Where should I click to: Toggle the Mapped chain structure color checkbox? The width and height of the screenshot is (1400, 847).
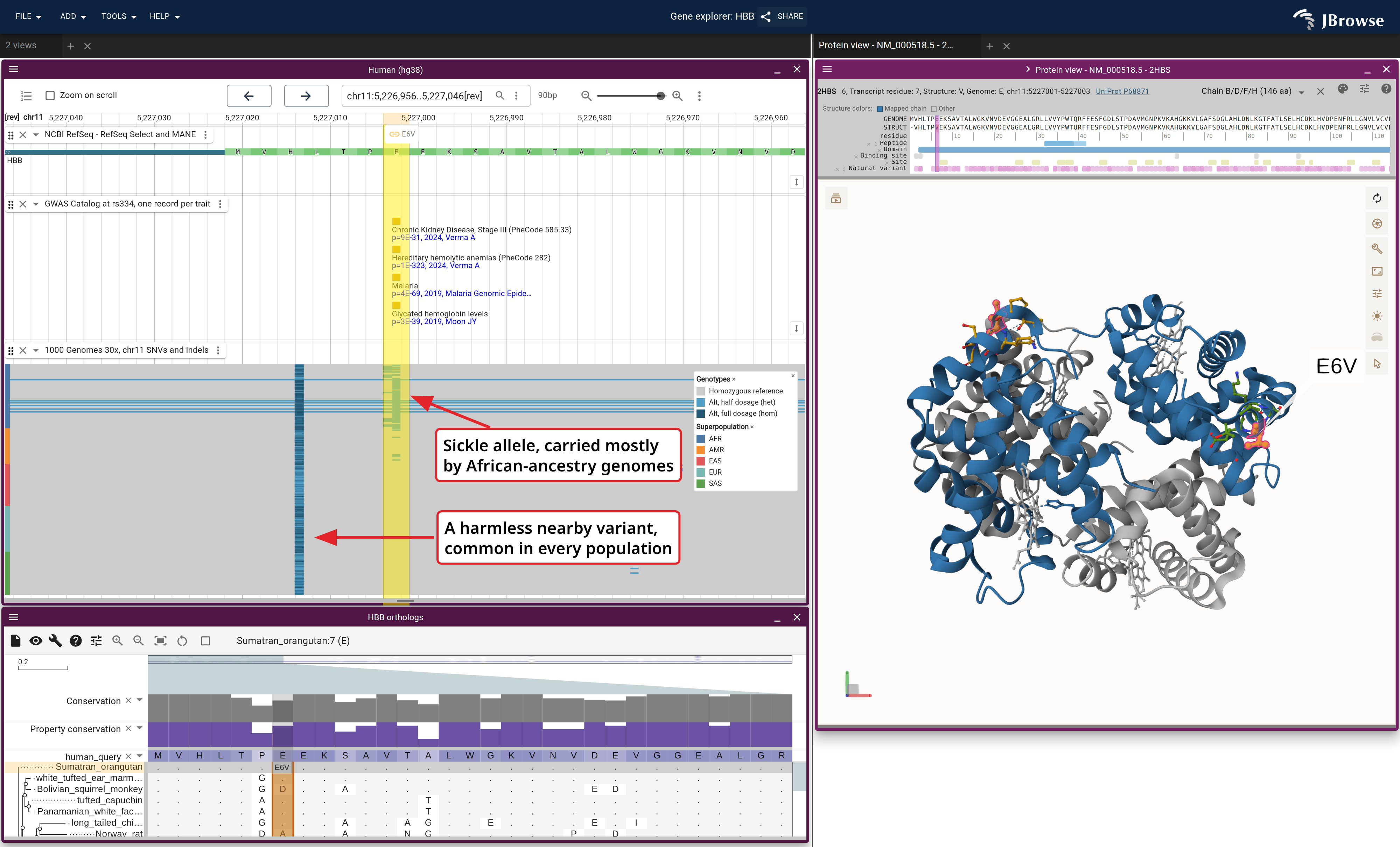coord(880,109)
